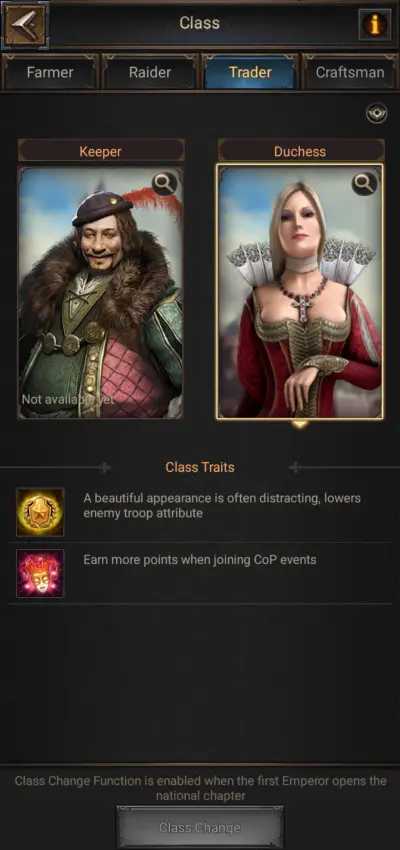
Task: Click the arrow below Duchess card
Action: 300,424
